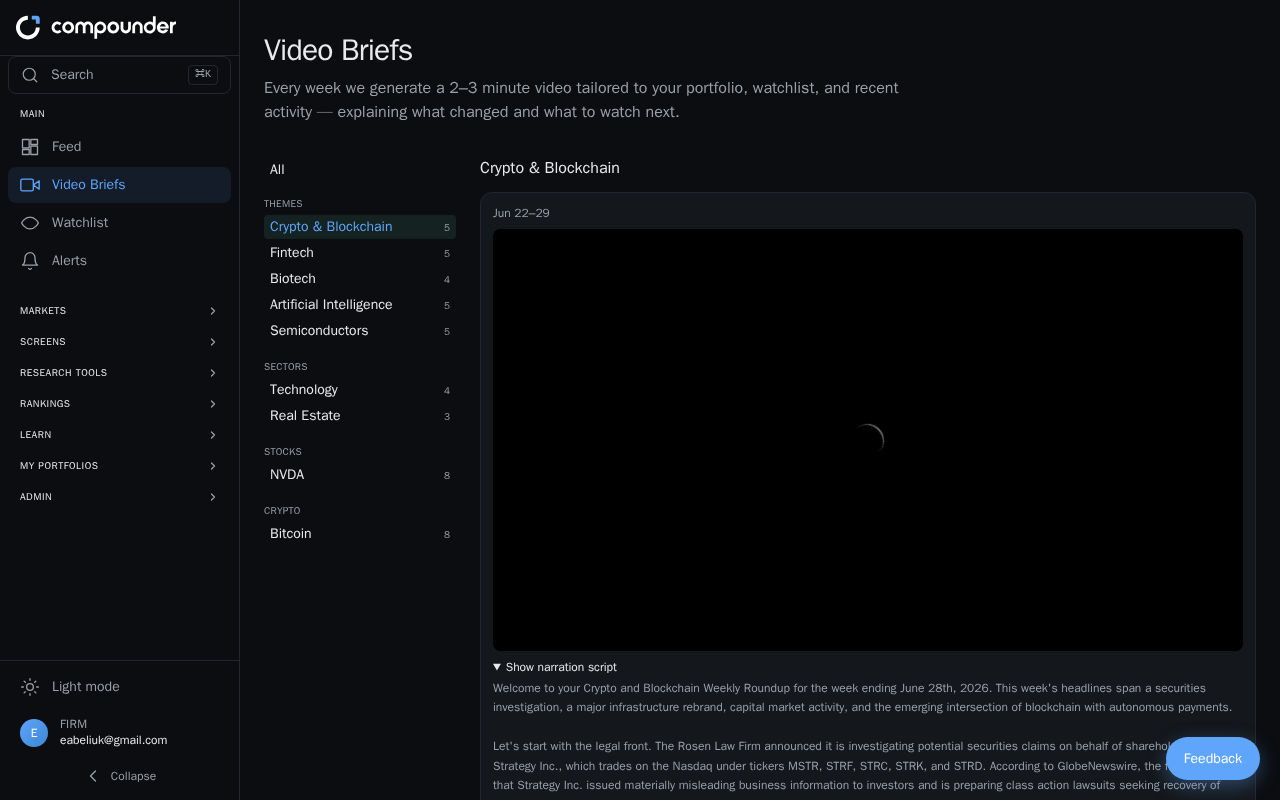
Task: Click the Crypto & Blockchain heading
Action: pyautogui.click(x=550, y=168)
